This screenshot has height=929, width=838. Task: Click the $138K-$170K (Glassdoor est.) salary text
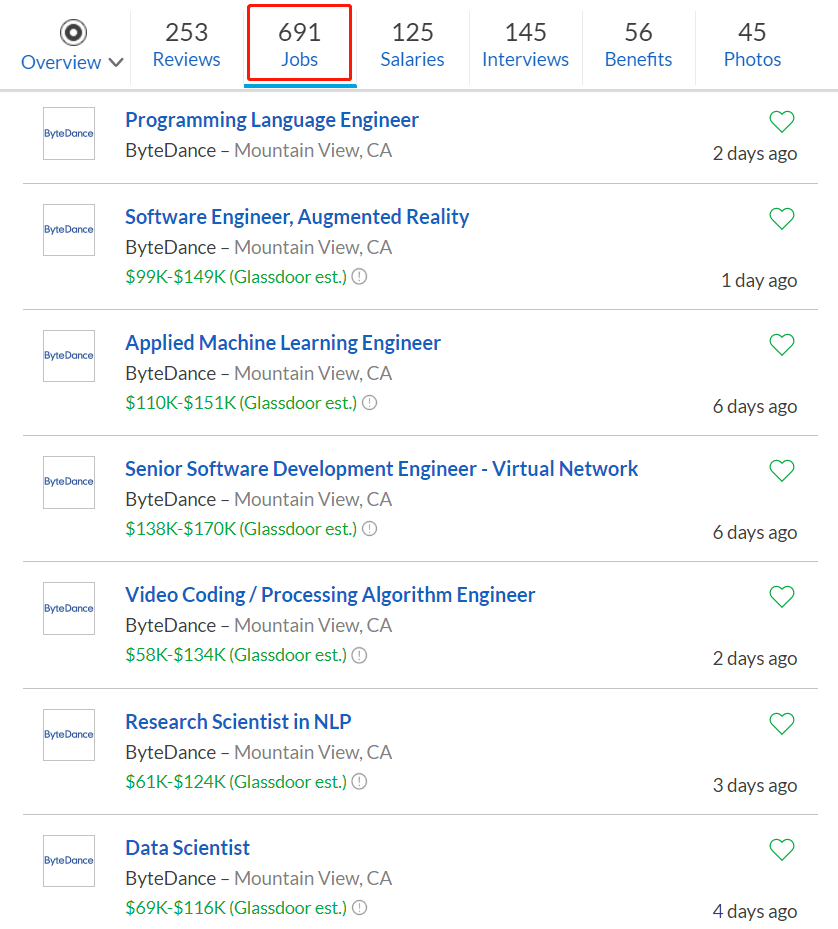click(241, 528)
